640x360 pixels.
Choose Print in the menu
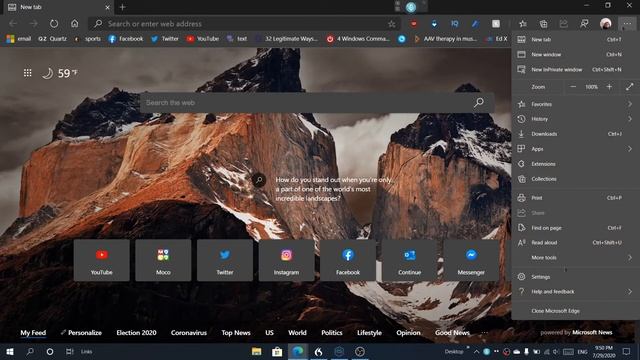[x=576, y=198]
